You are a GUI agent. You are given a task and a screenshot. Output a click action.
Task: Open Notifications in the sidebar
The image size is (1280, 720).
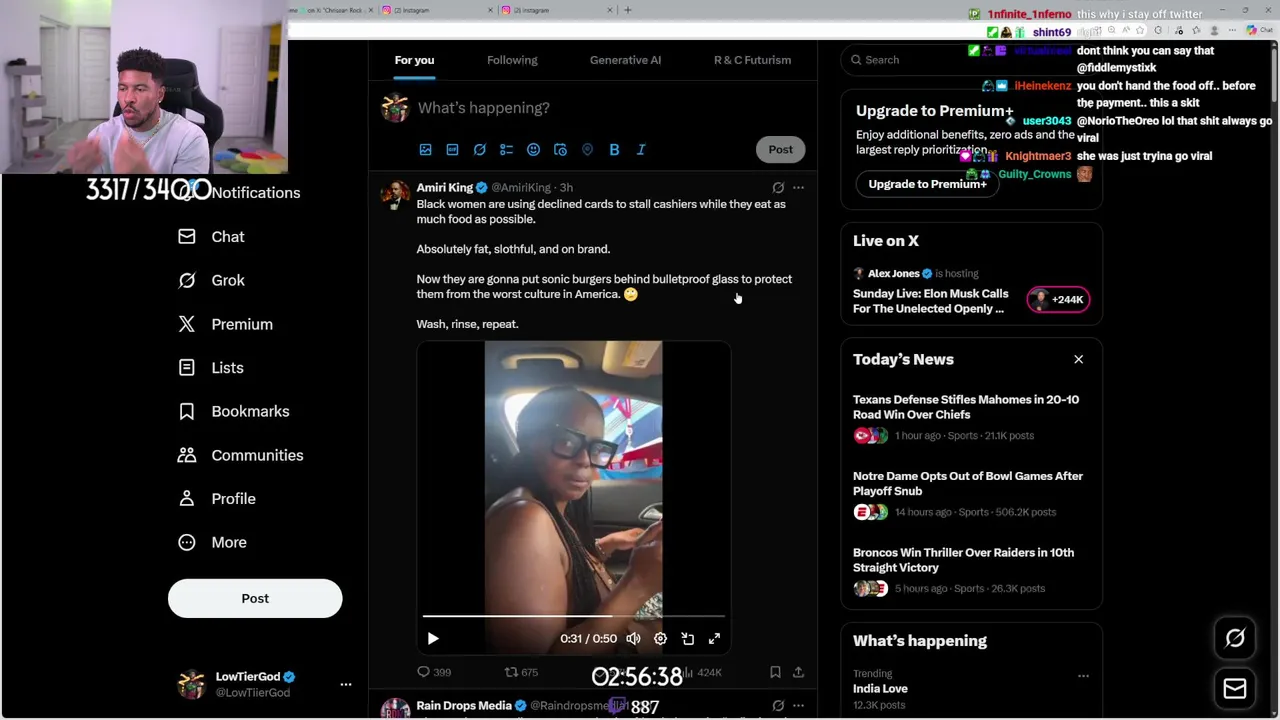point(238,193)
